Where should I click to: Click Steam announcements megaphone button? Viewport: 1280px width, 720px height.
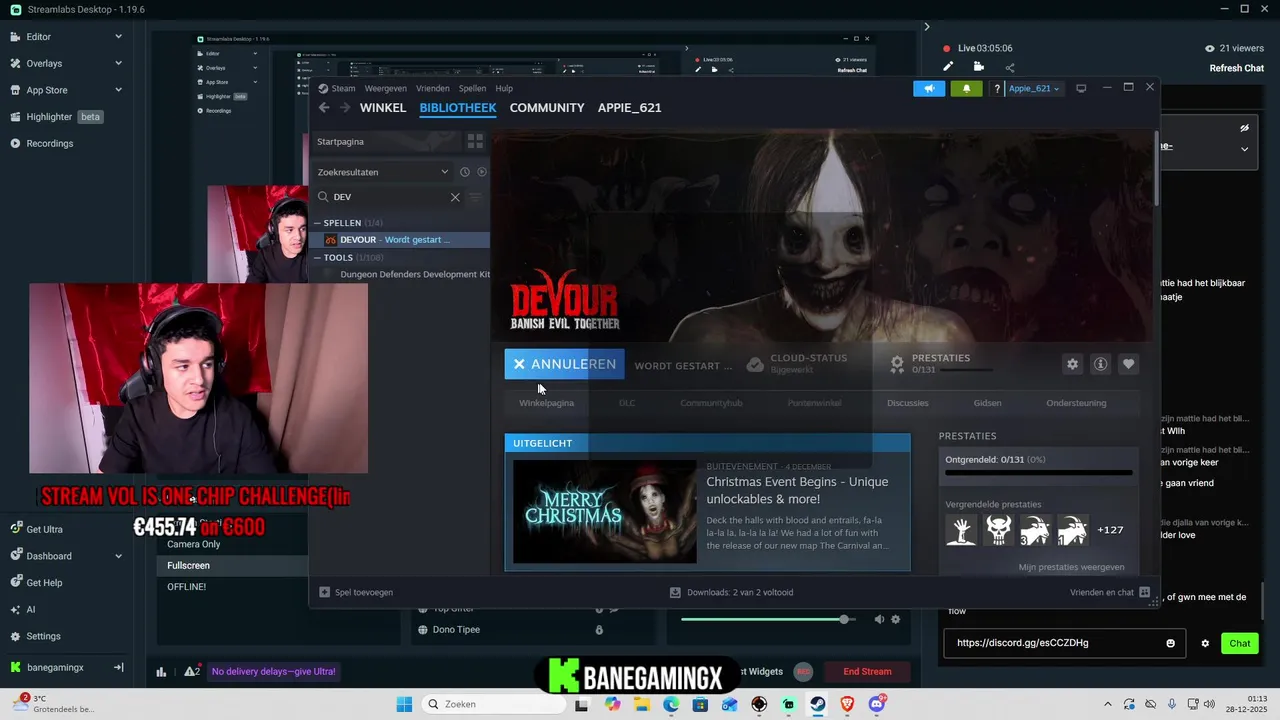929,88
